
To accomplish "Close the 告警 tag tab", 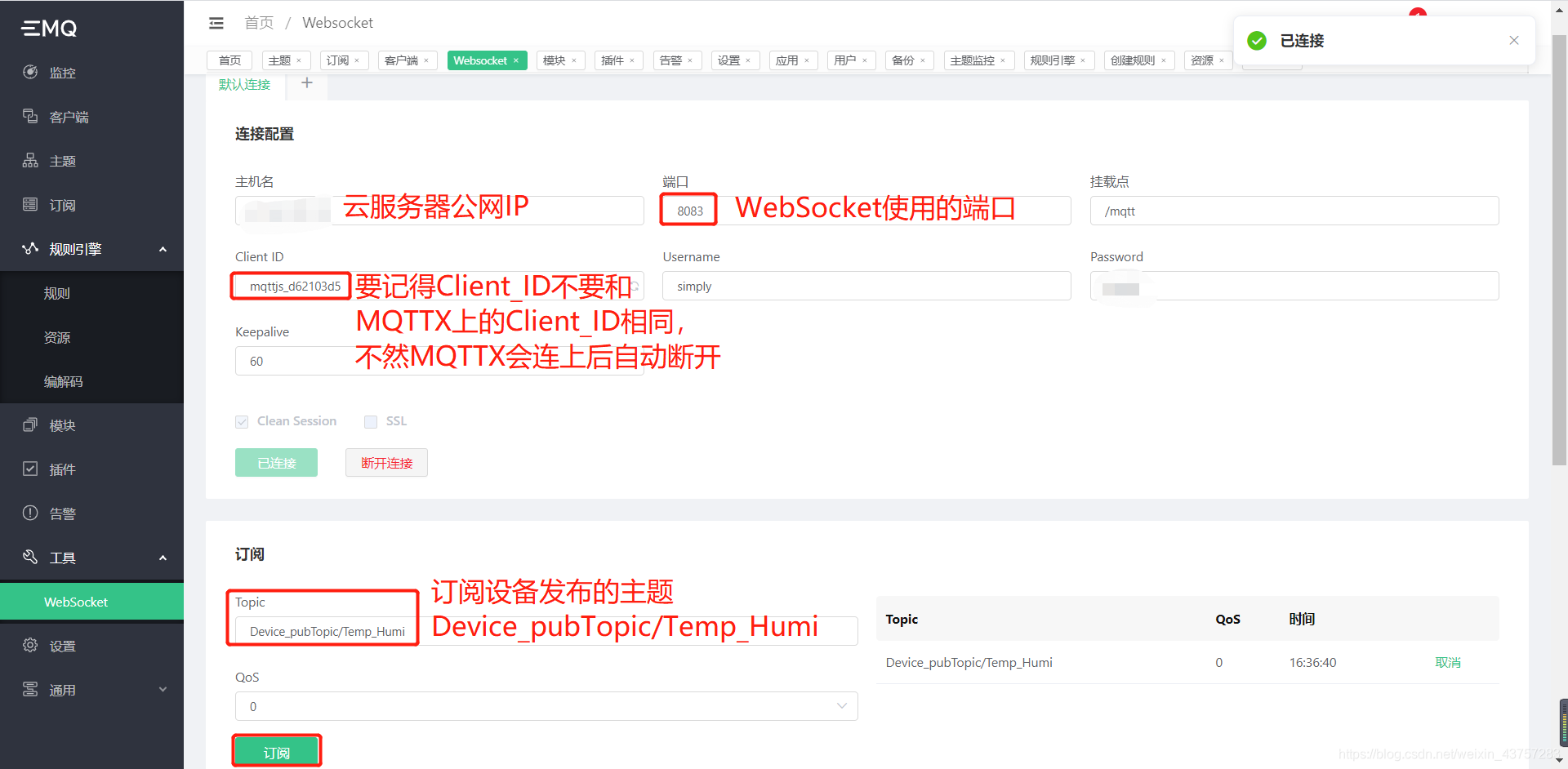I will point(690,60).
